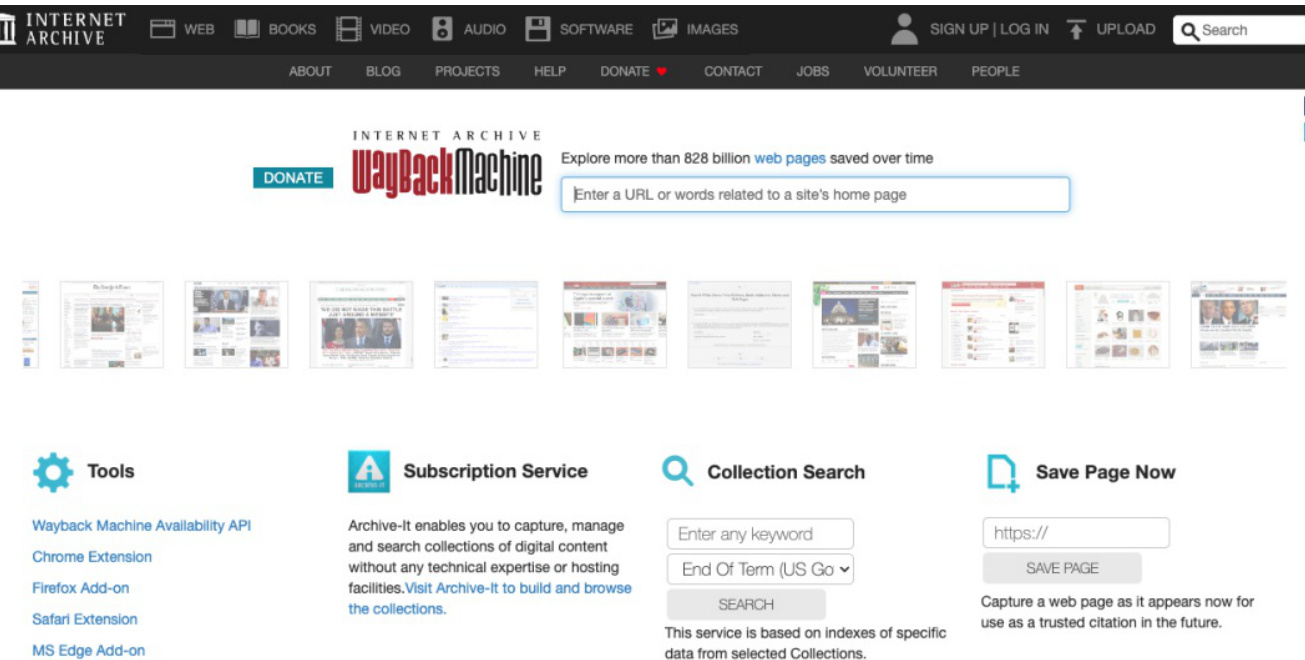This screenshot has width=1305, height=660.
Task: Click the Software floppy disk icon
Action: pyautogui.click(x=539, y=29)
